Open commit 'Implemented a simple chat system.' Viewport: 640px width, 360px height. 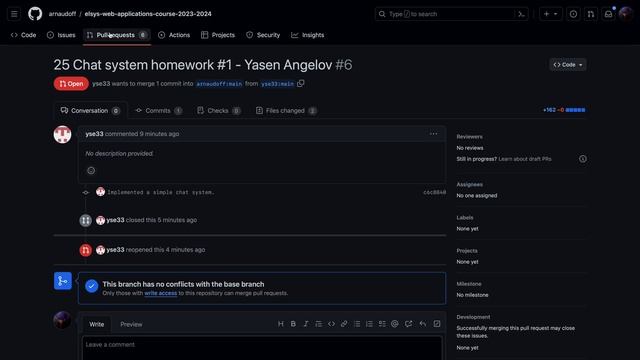click(161, 192)
